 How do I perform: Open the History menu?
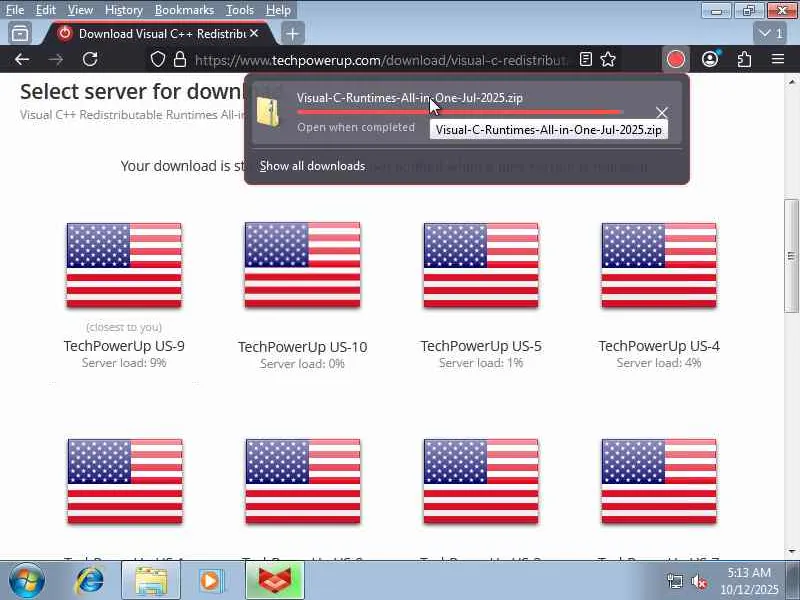click(x=123, y=10)
